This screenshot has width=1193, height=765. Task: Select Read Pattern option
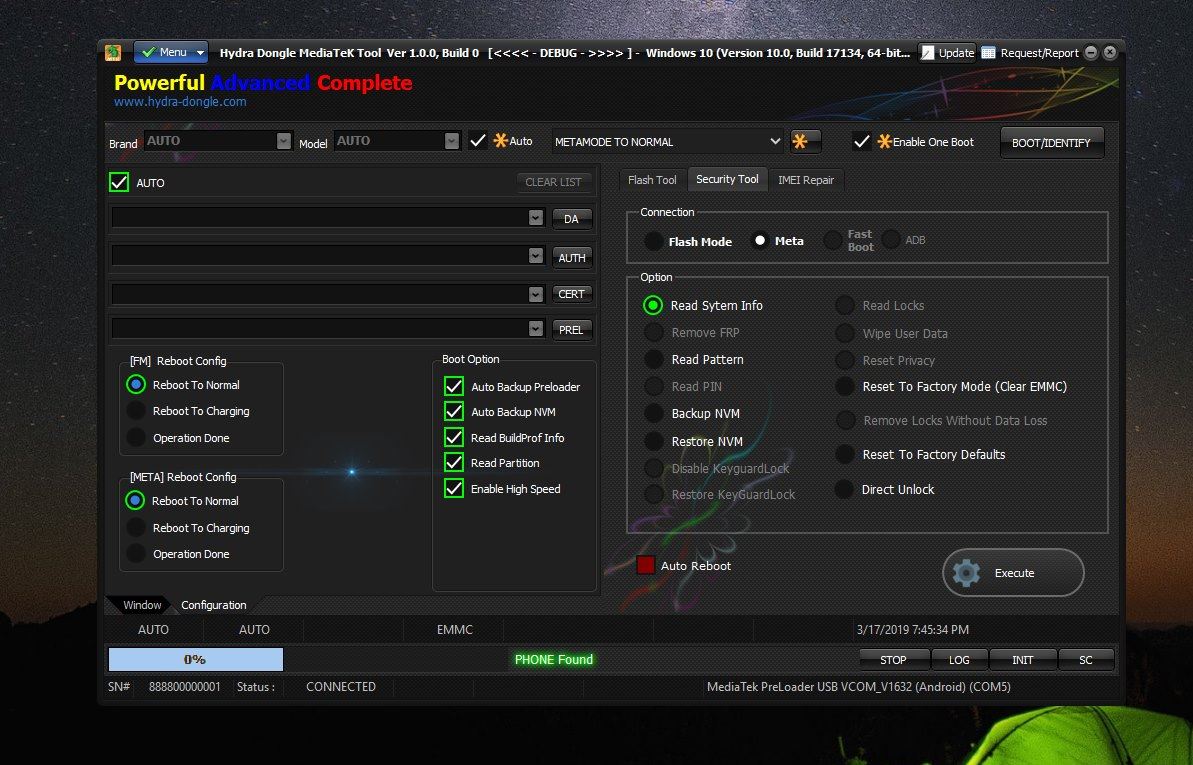654,359
